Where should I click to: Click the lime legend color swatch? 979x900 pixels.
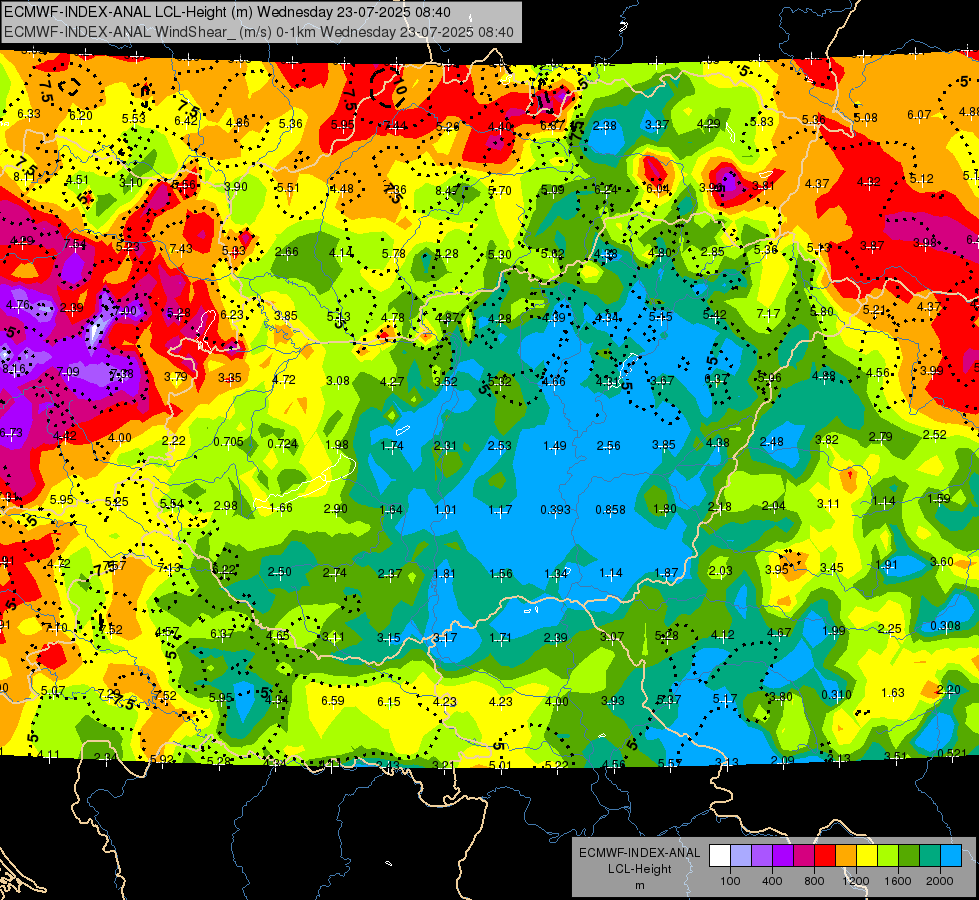888,856
